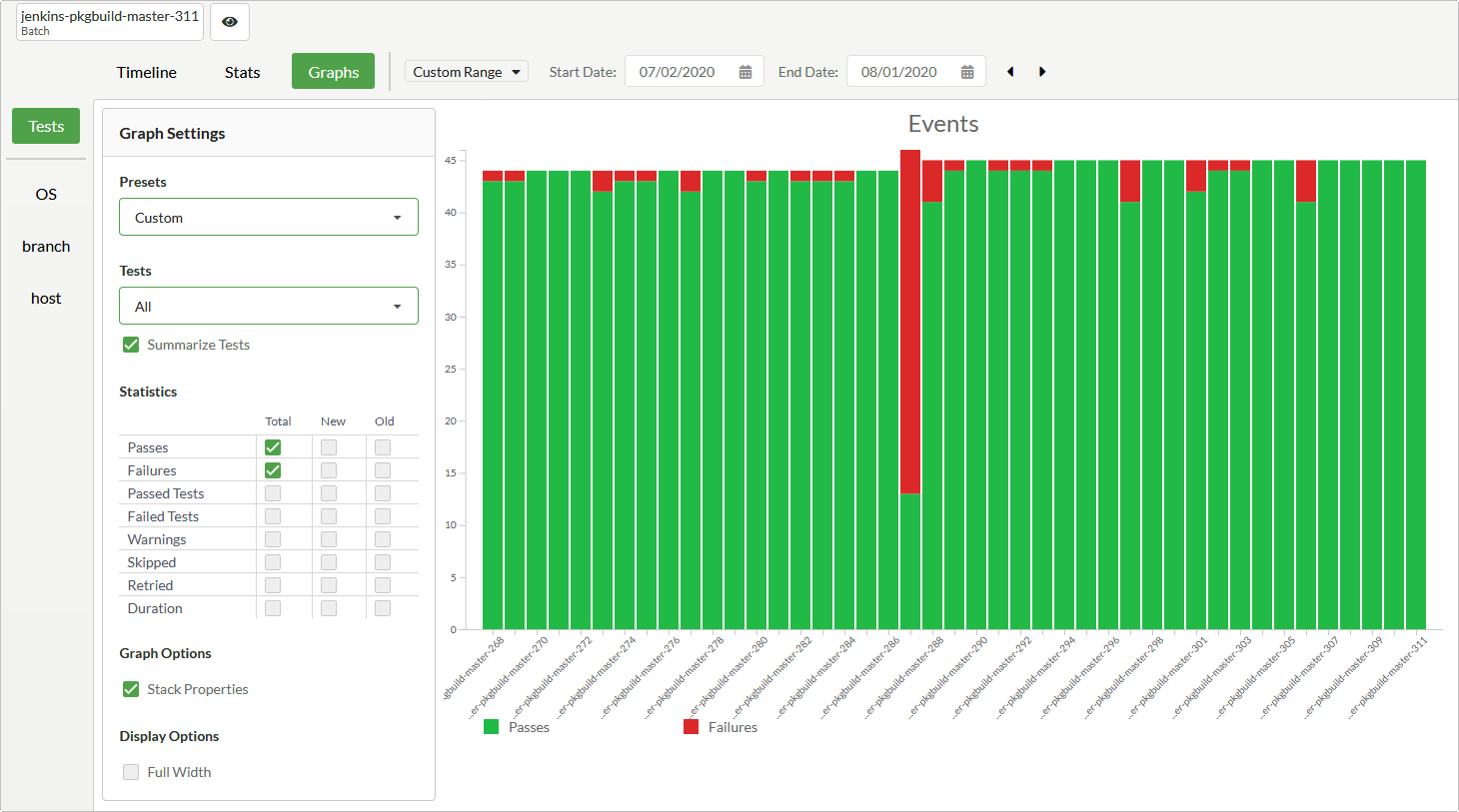Select the OS sidebar category
Viewport: 1459px width, 812px height.
pyautogui.click(x=46, y=195)
